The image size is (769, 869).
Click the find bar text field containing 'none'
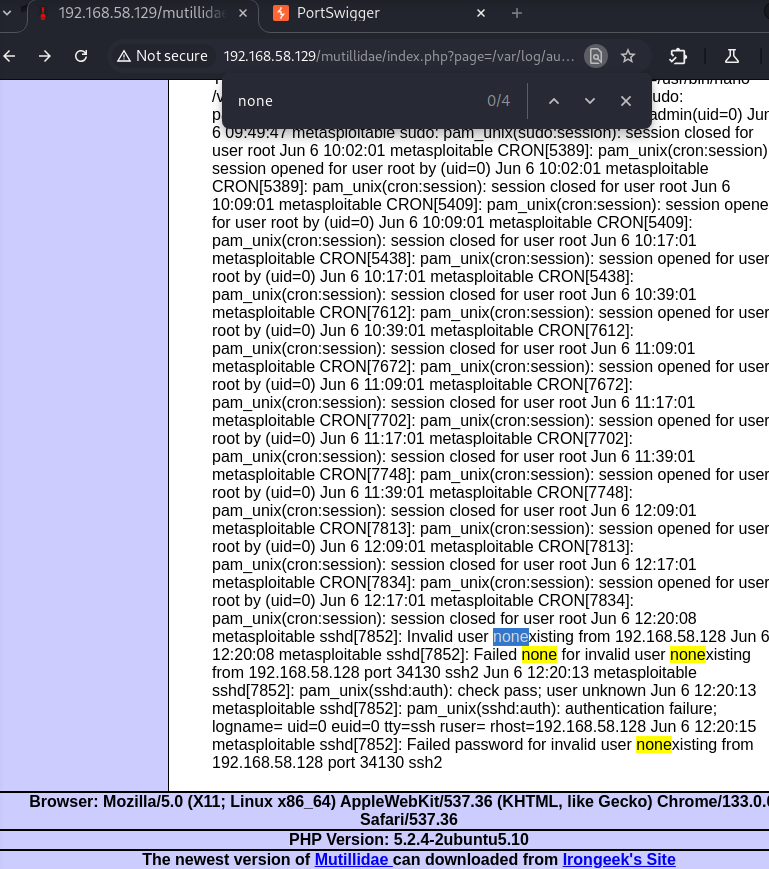point(350,101)
